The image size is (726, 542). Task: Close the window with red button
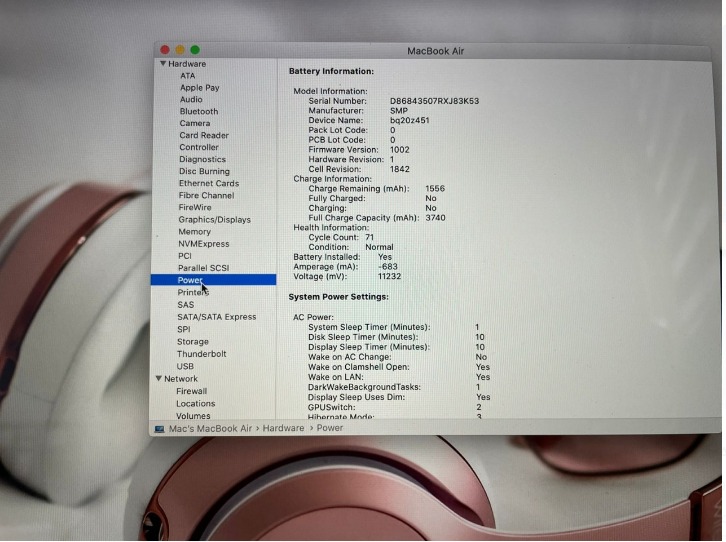point(165,50)
